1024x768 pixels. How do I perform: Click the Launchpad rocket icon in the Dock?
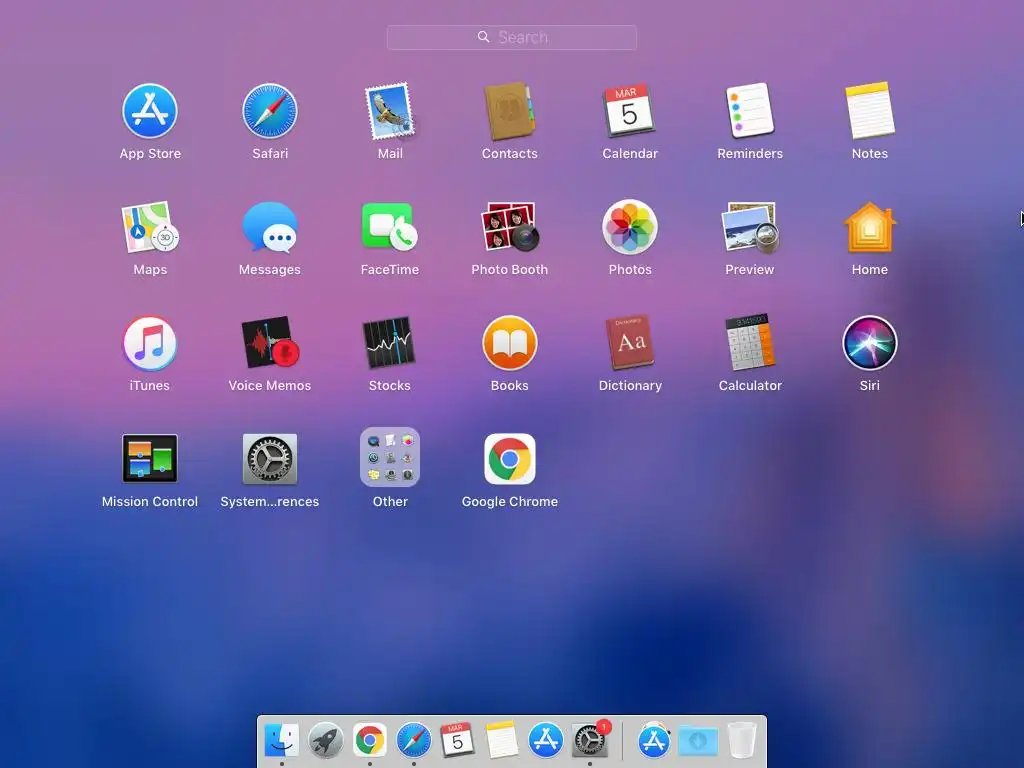[x=325, y=740]
